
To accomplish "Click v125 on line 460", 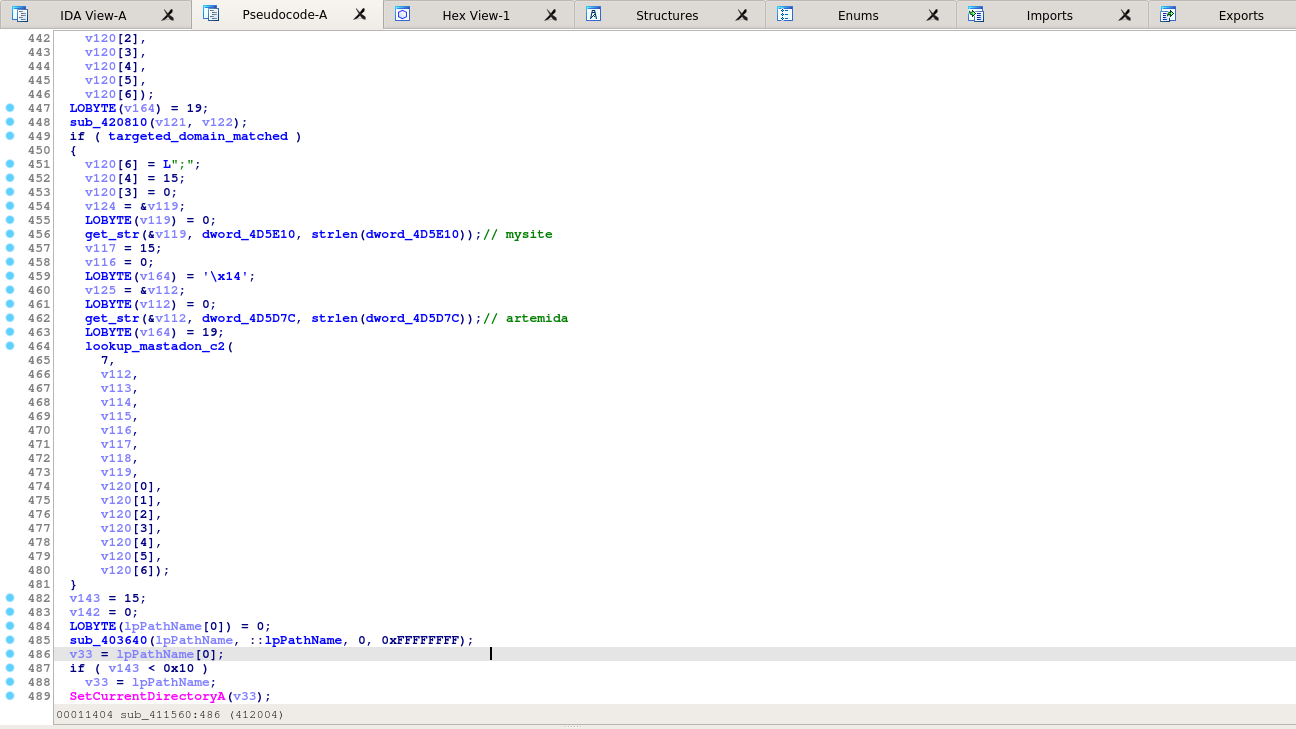I will (x=100, y=290).
